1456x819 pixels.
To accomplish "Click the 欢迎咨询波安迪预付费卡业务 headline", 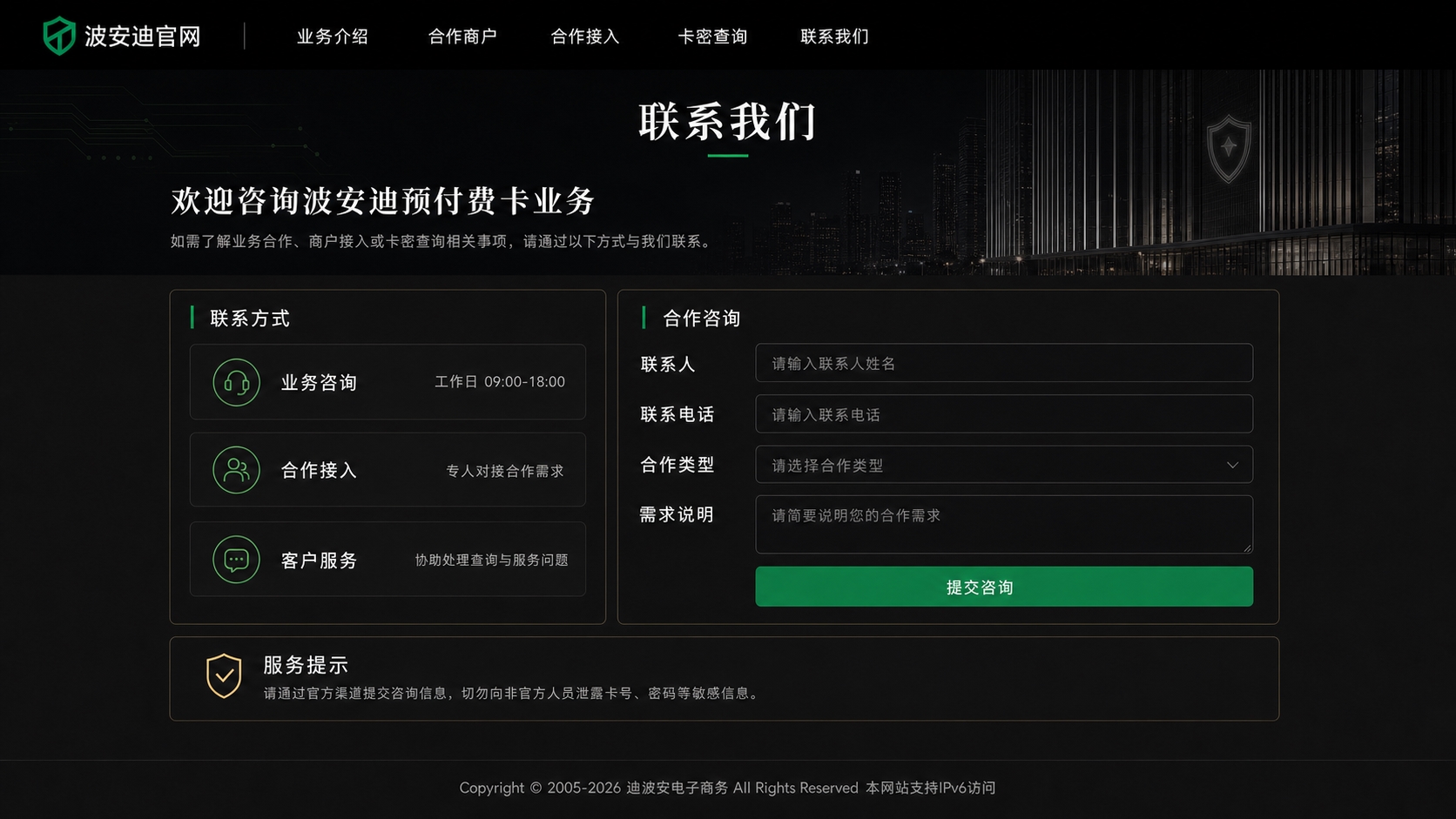I will click(383, 201).
